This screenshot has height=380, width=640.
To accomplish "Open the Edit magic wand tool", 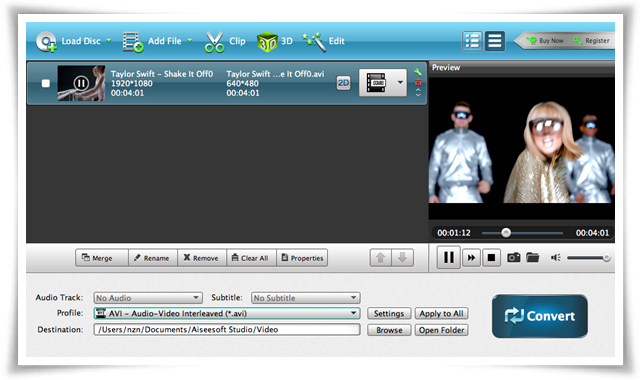I will coord(314,42).
